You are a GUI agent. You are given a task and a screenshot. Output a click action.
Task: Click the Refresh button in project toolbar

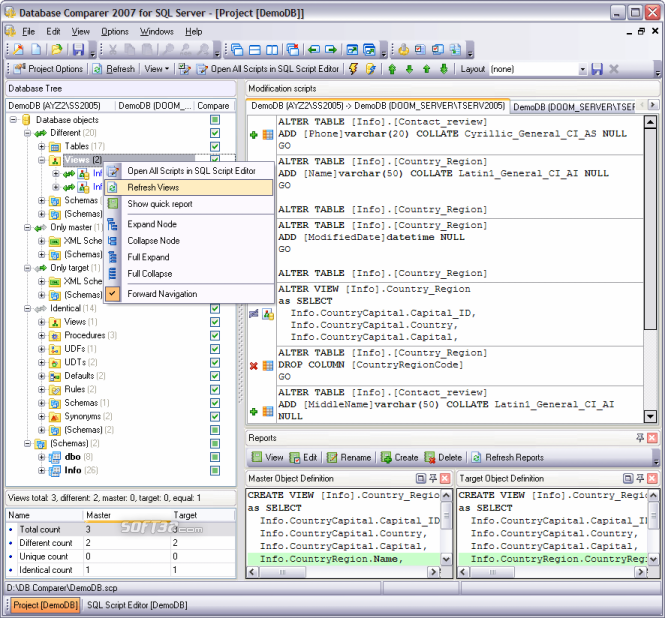point(114,69)
